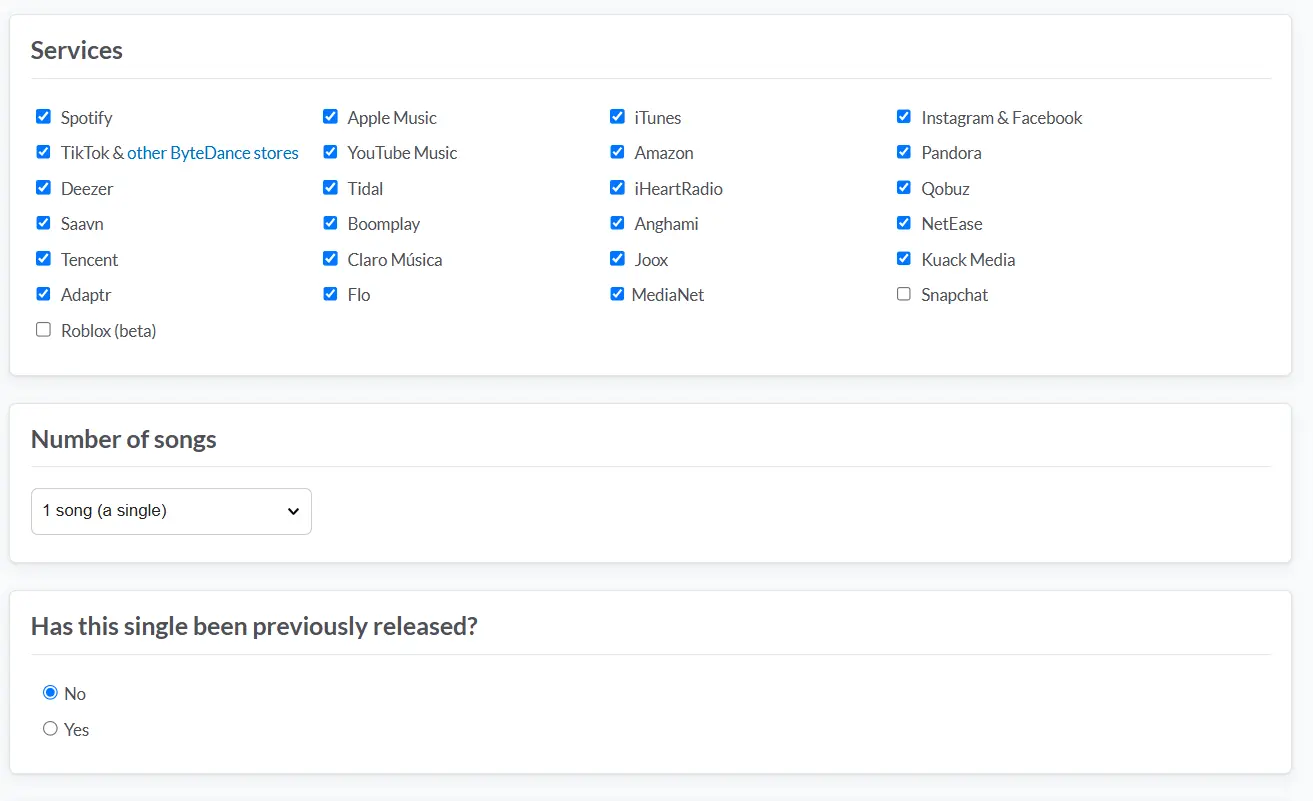Uncheck the Adaptr checkbox
This screenshot has height=801, width=1313.
(43, 294)
